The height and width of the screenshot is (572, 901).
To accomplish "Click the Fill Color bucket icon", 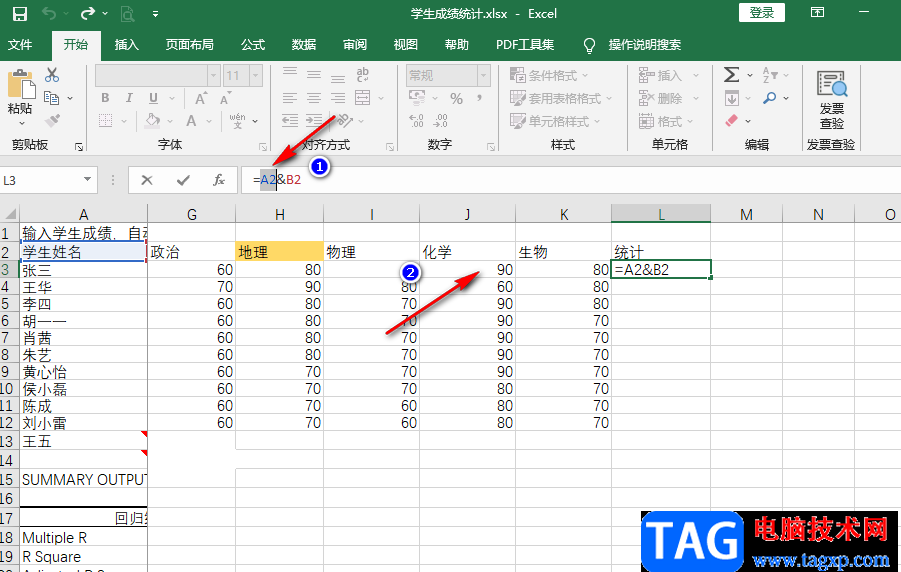I will (x=153, y=121).
